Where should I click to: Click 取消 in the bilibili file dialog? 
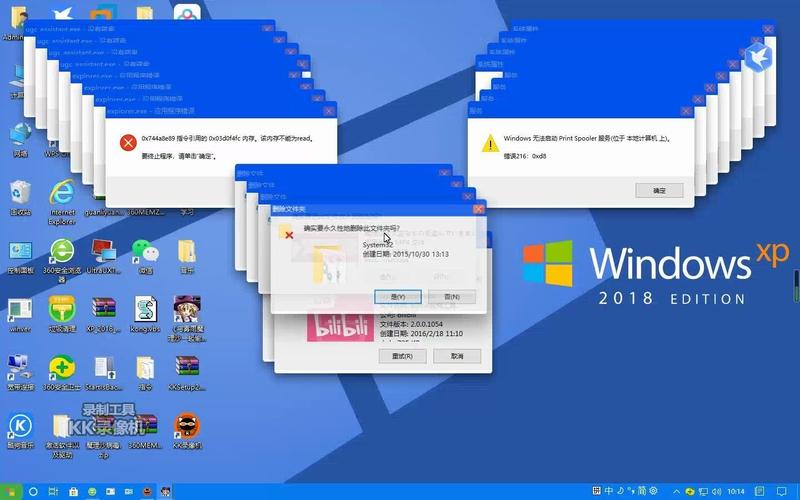pos(457,356)
